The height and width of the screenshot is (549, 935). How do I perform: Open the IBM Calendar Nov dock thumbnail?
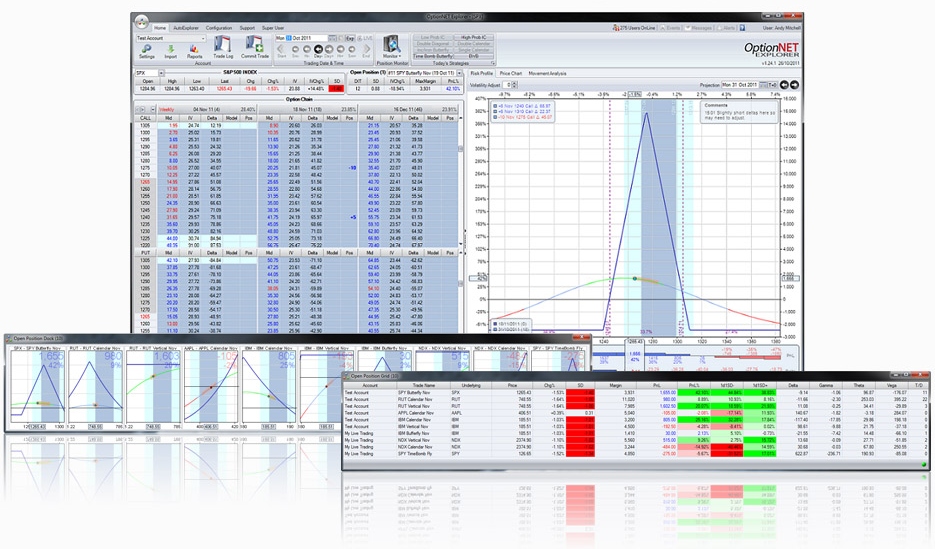coord(269,386)
